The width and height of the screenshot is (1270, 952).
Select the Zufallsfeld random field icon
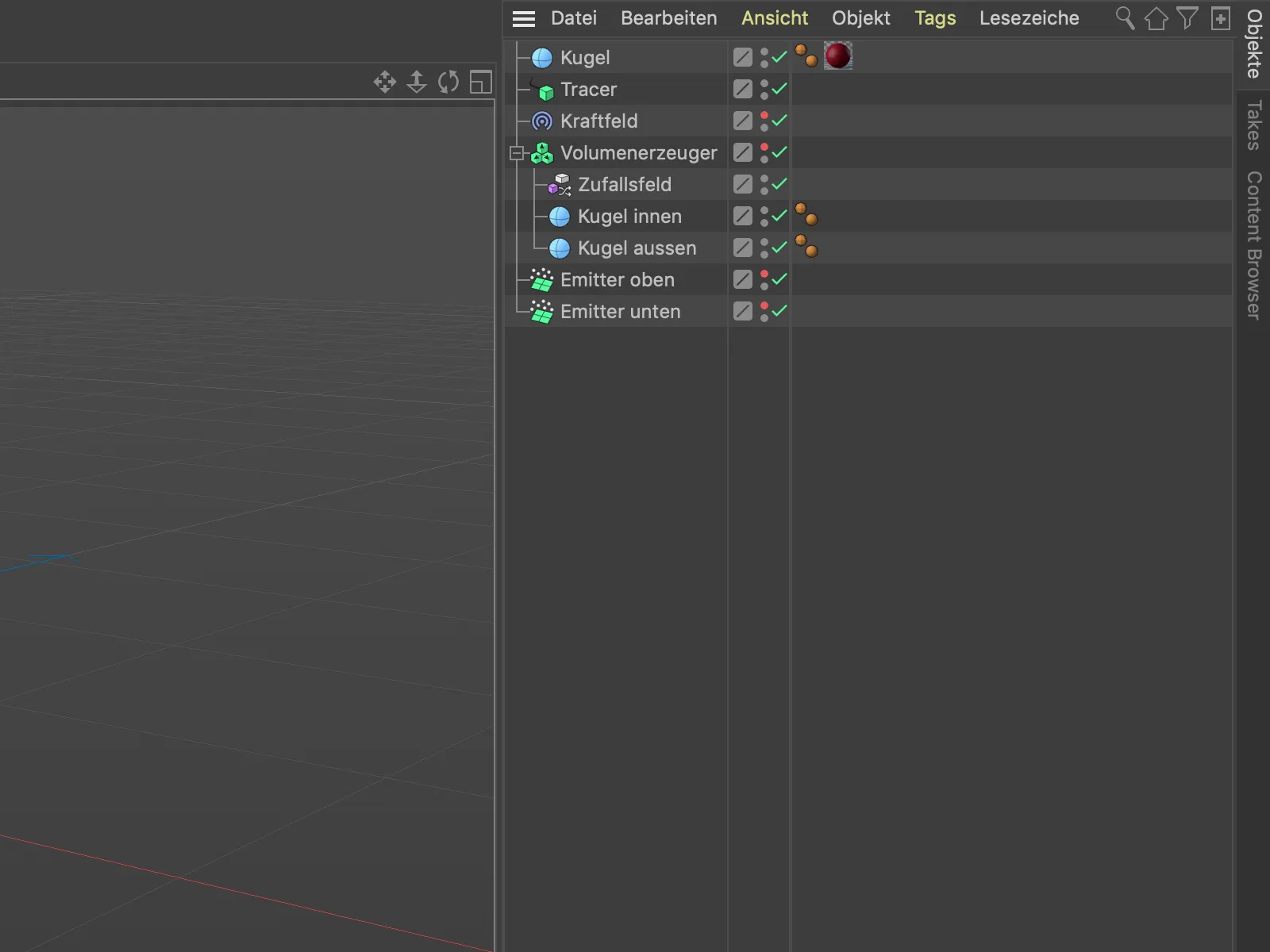560,185
